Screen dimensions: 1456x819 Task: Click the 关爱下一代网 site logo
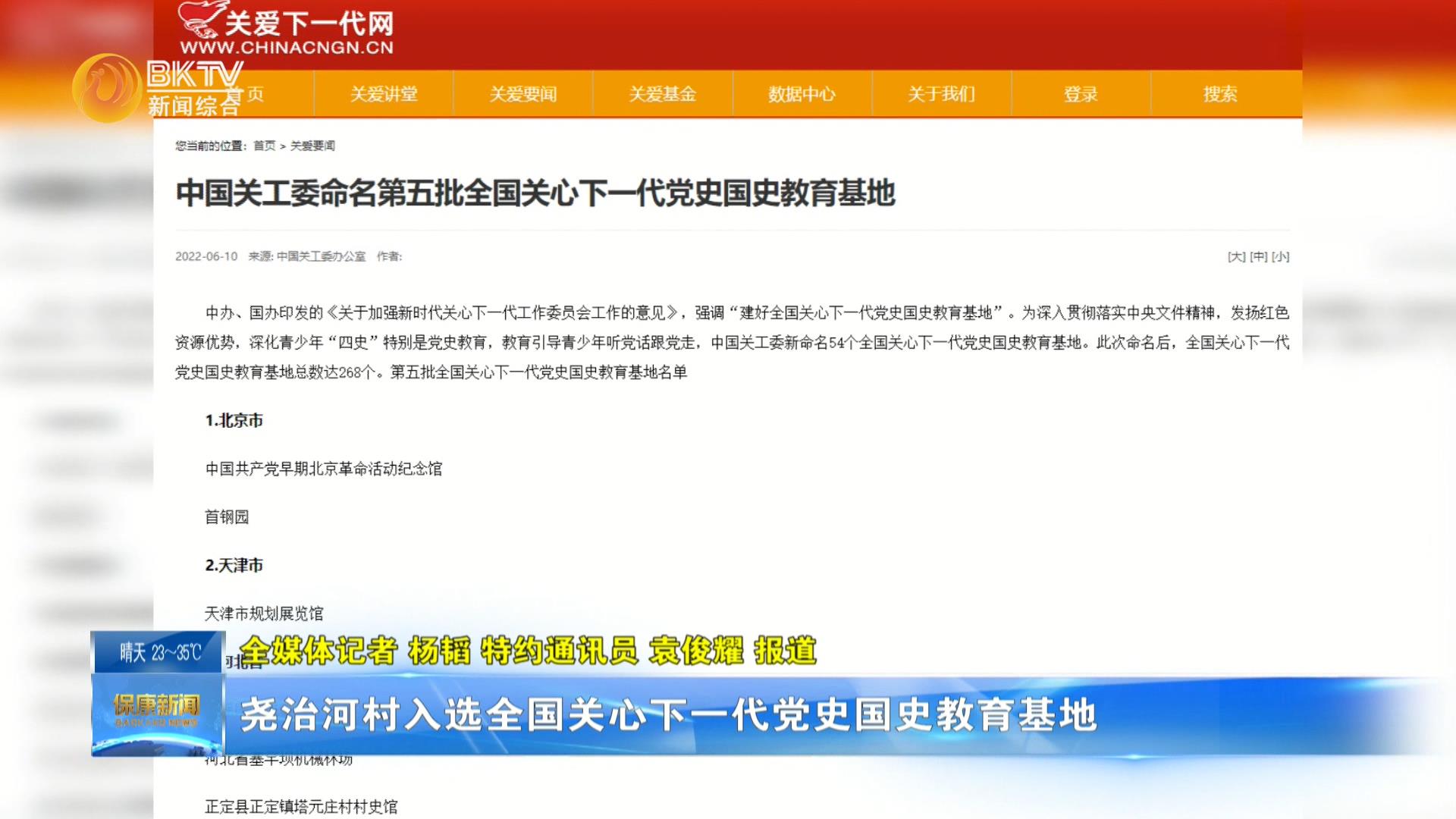tap(287, 23)
